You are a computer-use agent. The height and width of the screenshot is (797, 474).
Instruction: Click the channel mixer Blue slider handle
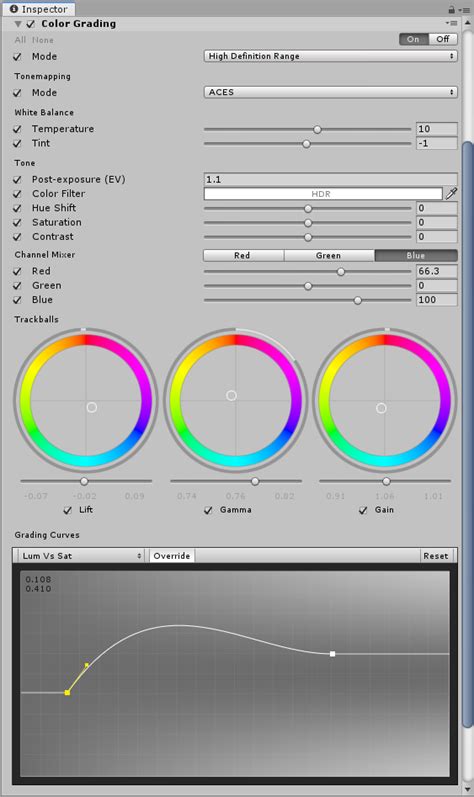click(358, 300)
